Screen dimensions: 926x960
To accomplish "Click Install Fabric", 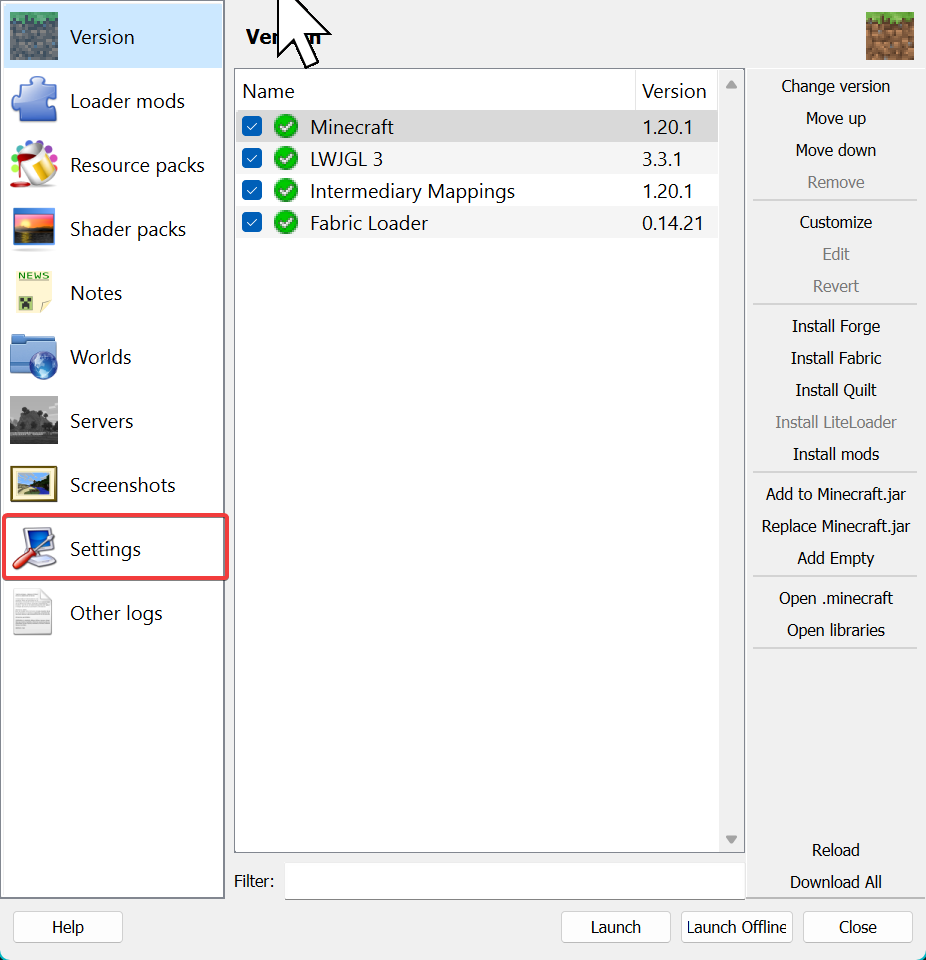I will (x=835, y=358).
